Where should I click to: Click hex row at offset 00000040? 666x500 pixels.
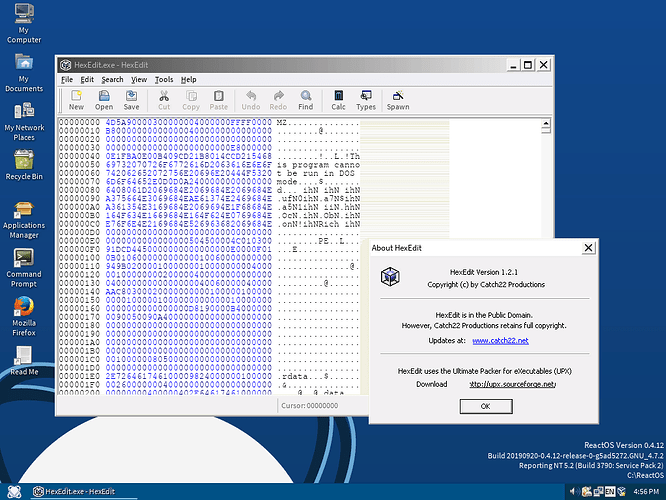click(x=189, y=156)
